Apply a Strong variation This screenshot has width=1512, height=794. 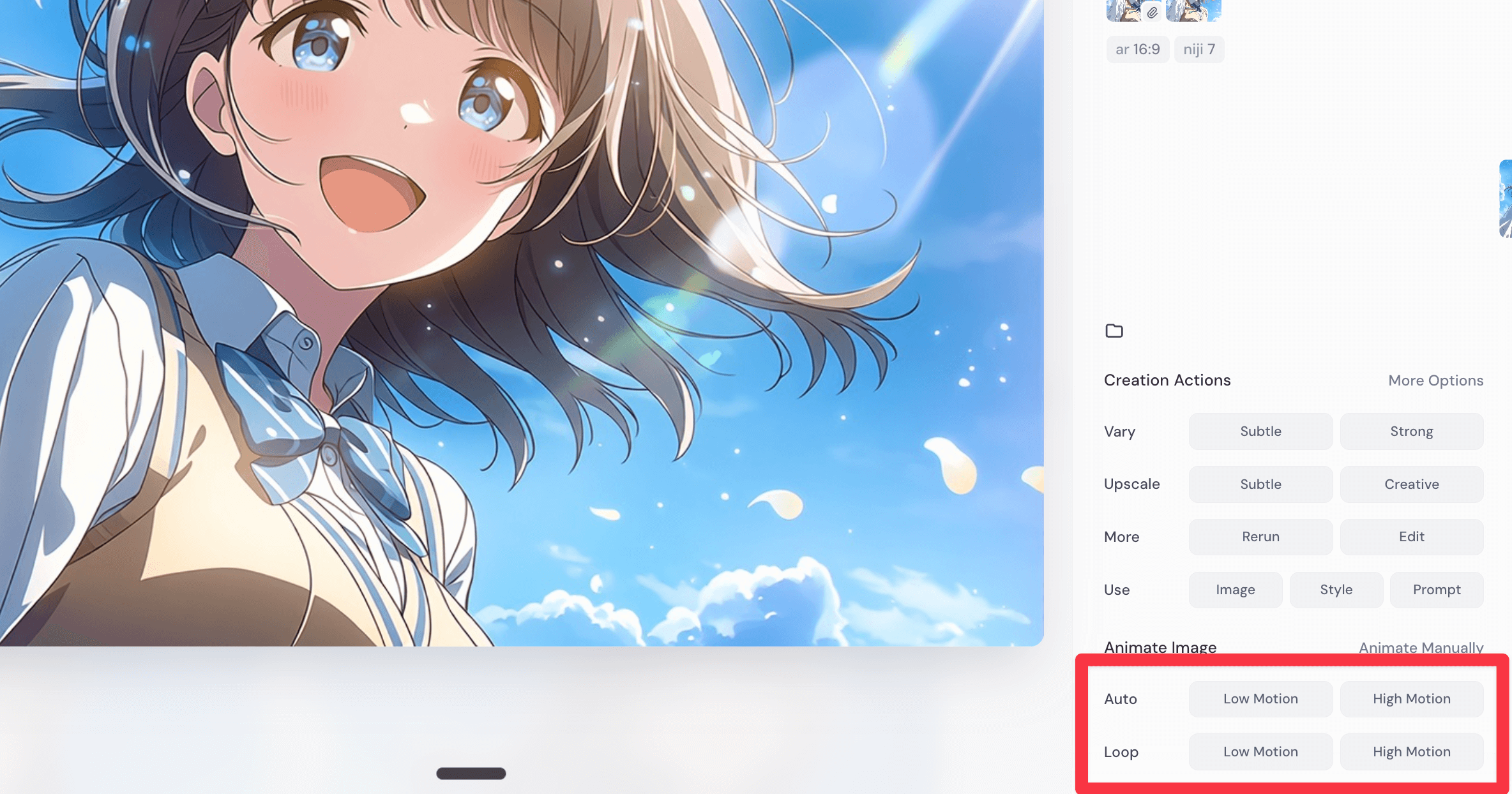pyautogui.click(x=1411, y=431)
